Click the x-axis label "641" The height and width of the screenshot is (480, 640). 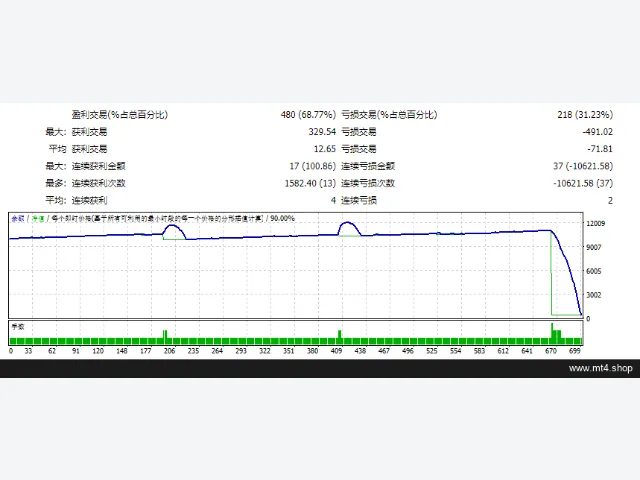[527, 351]
